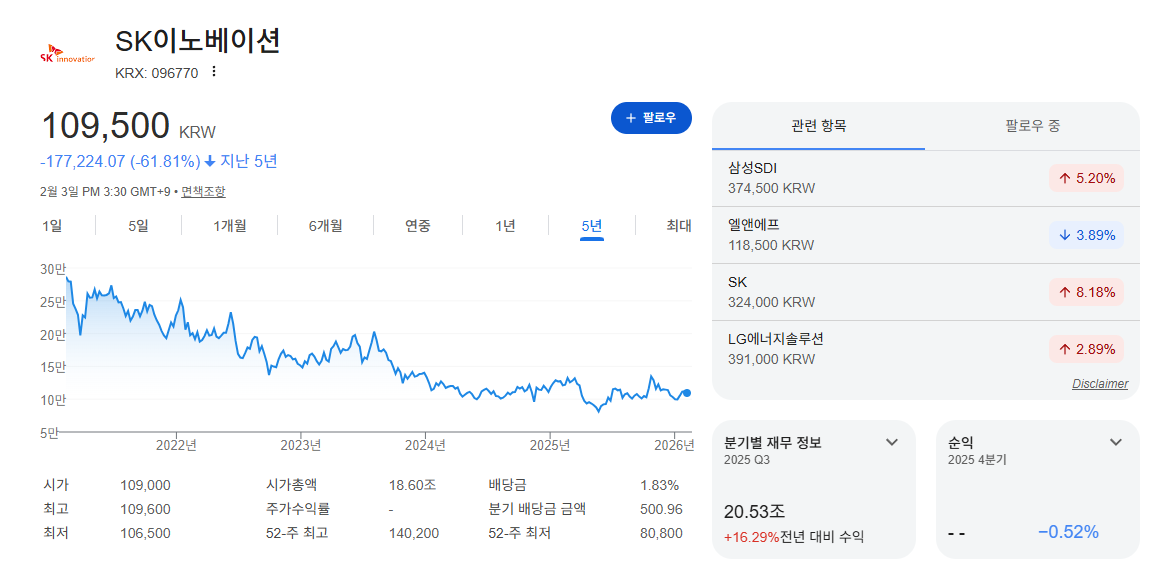
Task: Click the -177,224.07 (-61.81%) change text
Action: (x=120, y=162)
